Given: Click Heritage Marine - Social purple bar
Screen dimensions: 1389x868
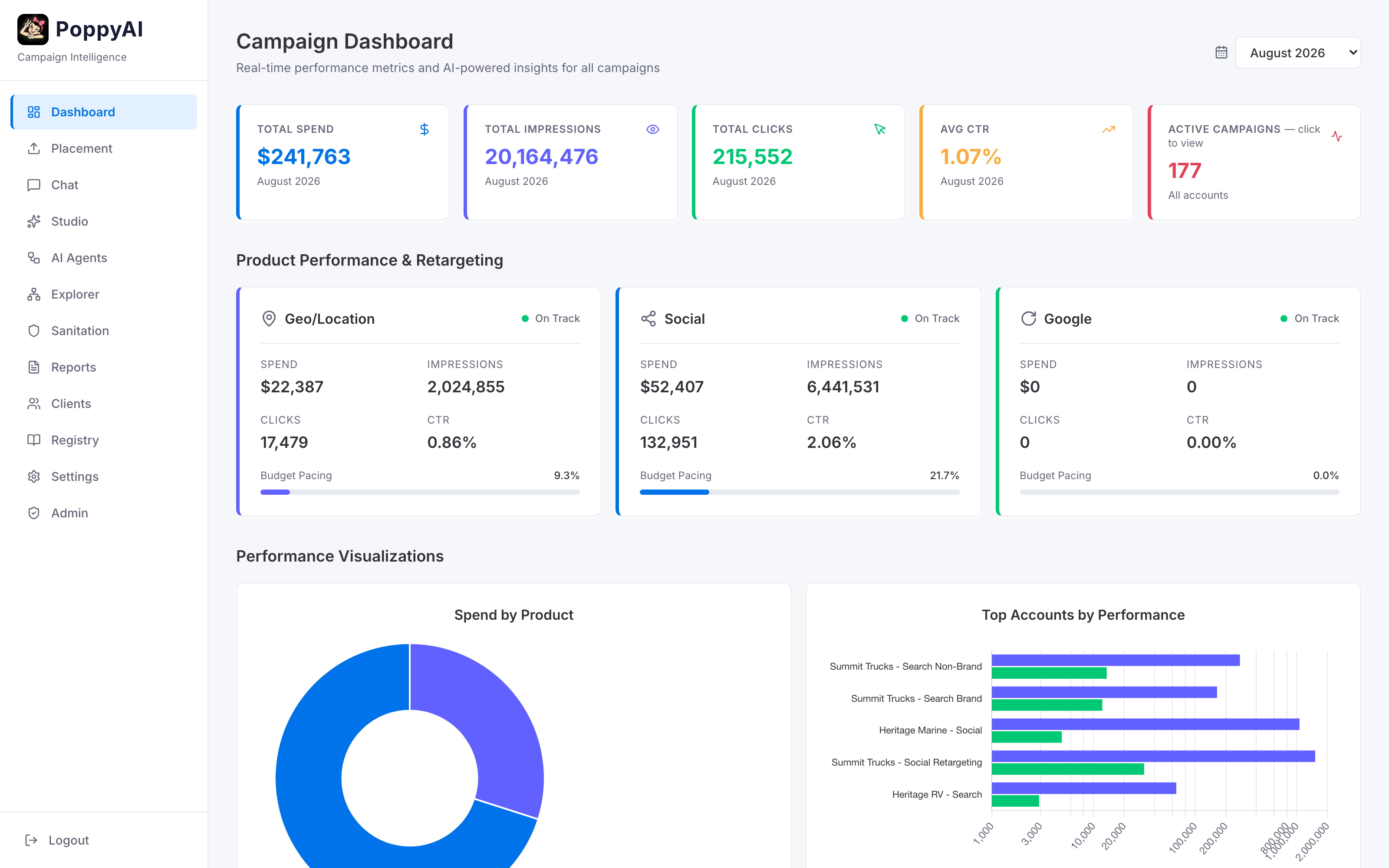Looking at the screenshot, I should click(1145, 724).
